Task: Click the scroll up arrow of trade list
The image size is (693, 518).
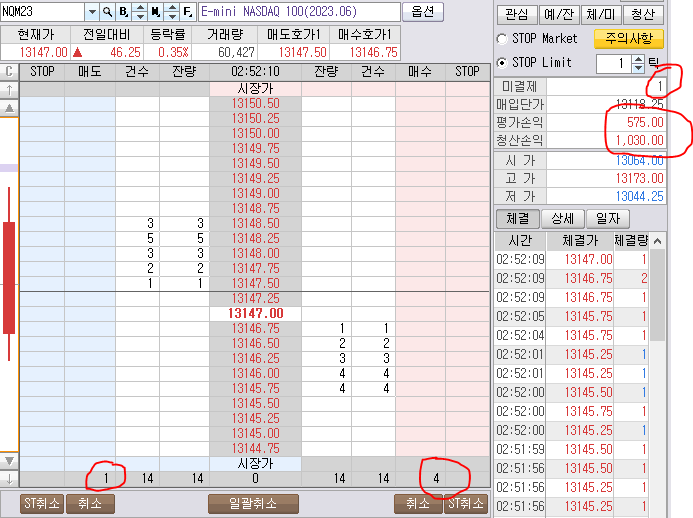Action: point(658,241)
